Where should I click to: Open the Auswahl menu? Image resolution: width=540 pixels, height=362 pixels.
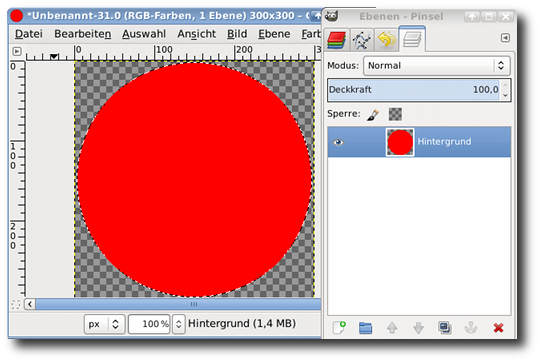(x=144, y=34)
